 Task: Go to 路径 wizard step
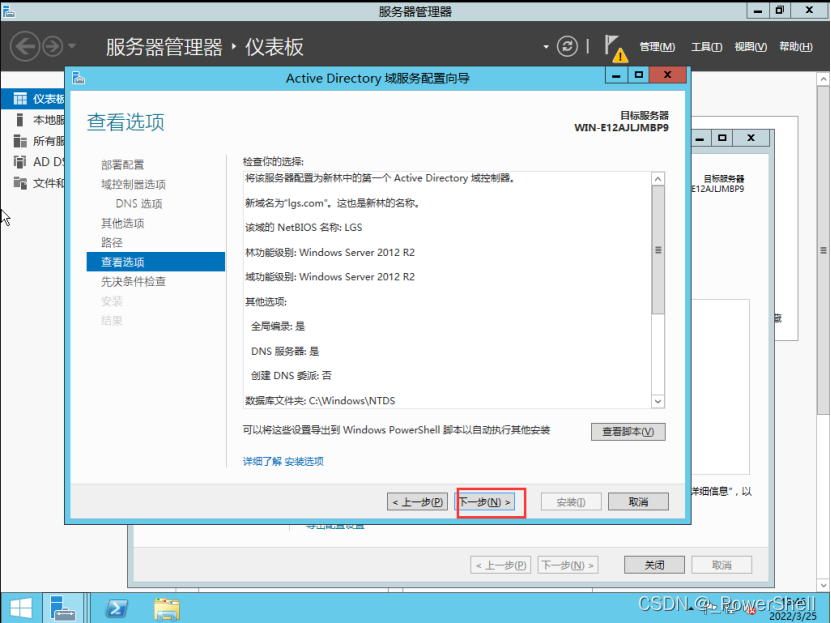[112, 243]
